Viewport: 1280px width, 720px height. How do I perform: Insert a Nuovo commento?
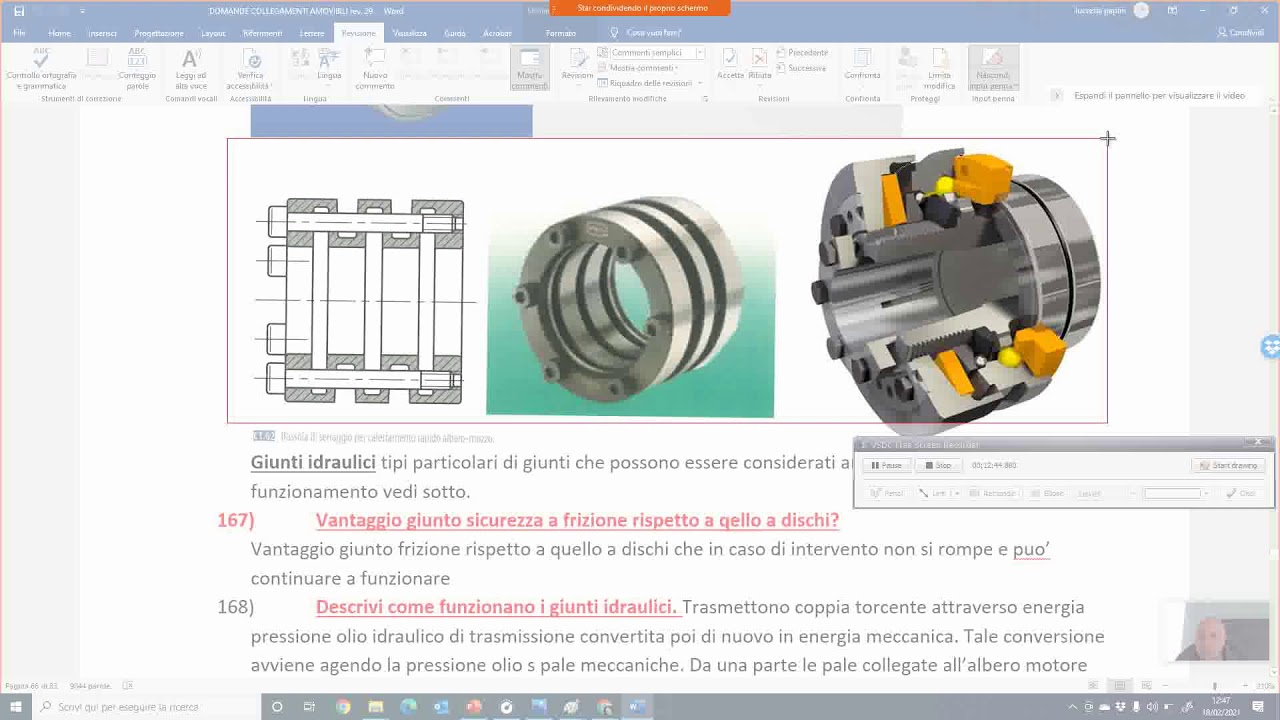click(375, 69)
